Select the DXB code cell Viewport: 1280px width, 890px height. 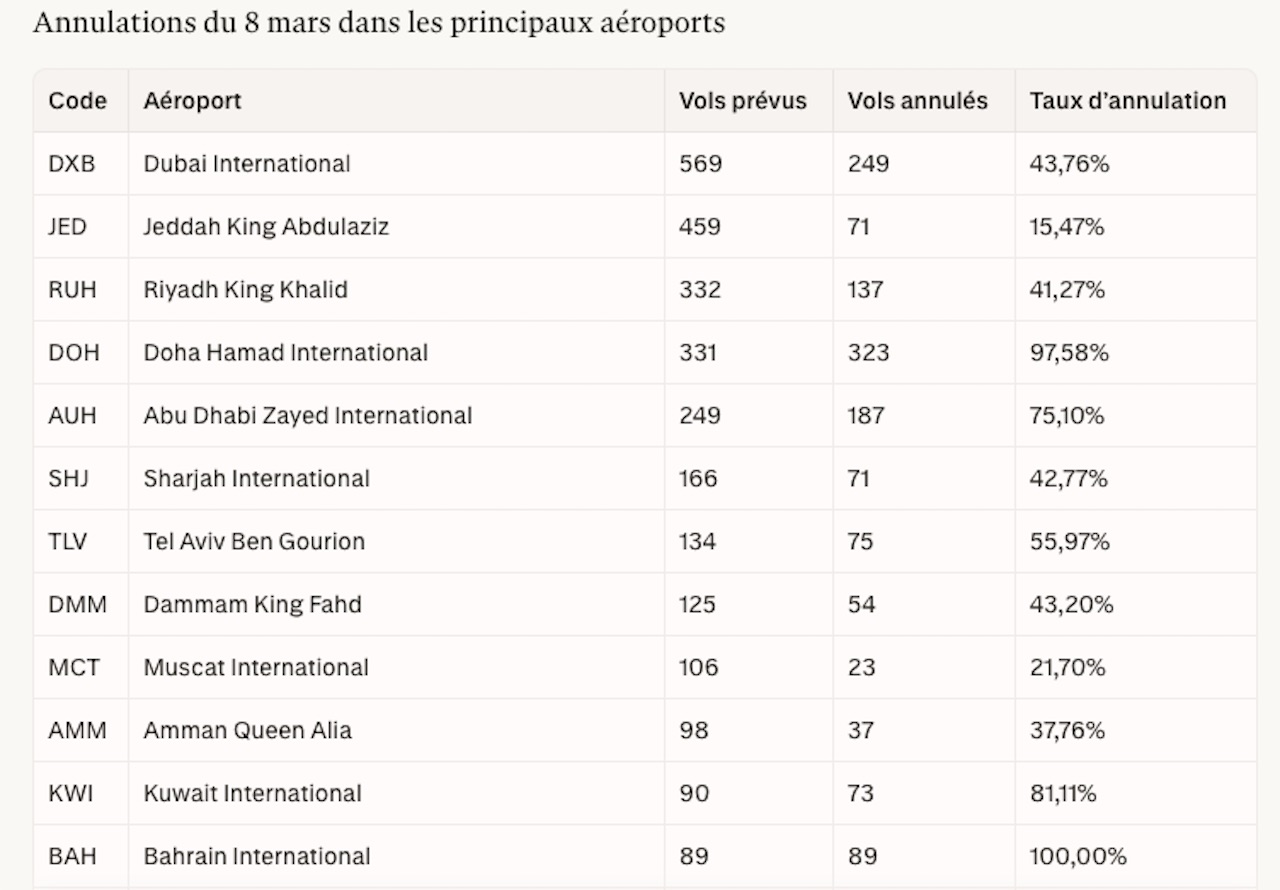[x=72, y=164]
